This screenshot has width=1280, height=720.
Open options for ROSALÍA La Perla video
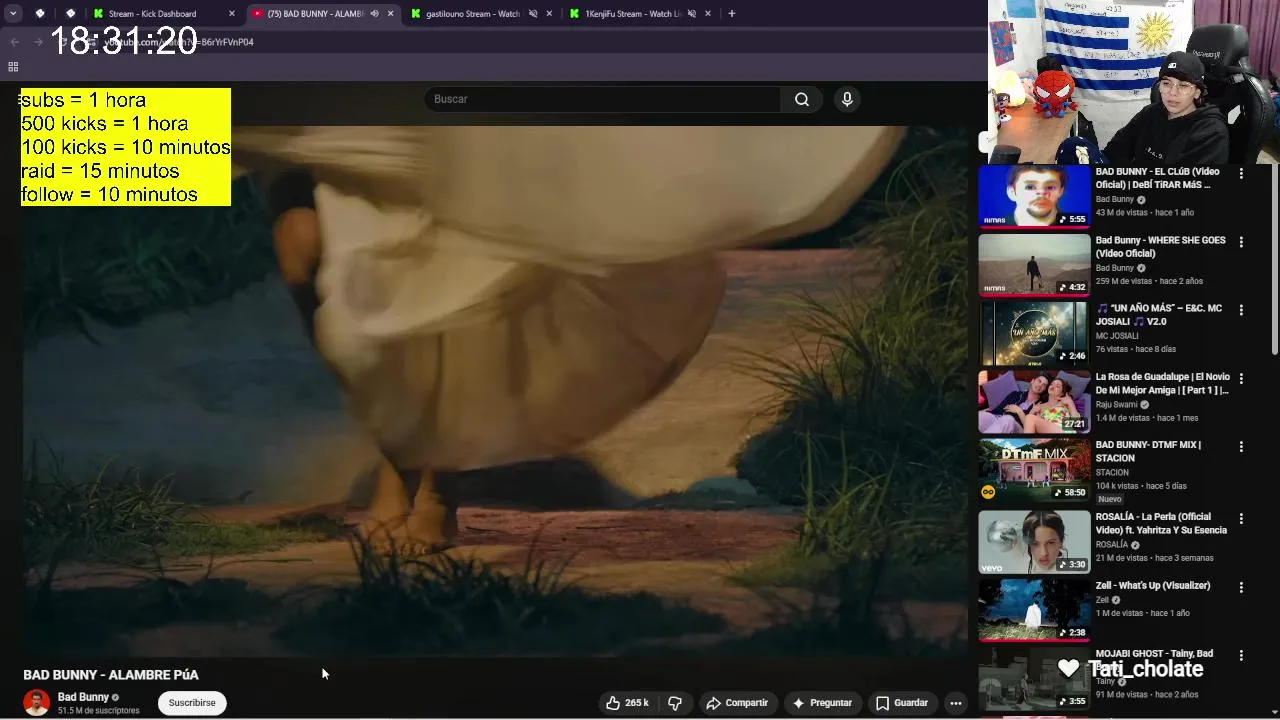tap(1241, 519)
